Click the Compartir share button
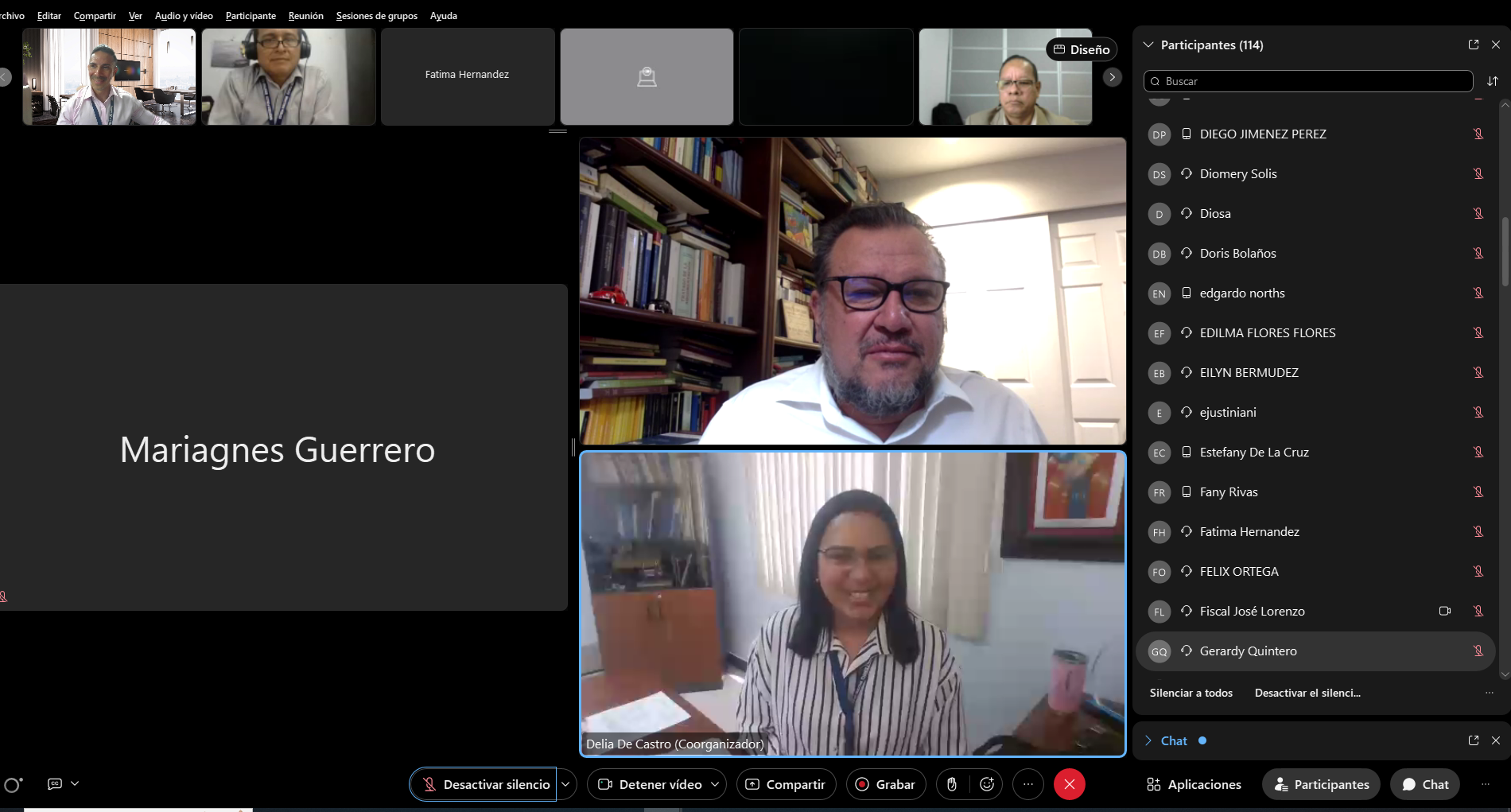Screen dimensions: 1511x812 point(786,784)
